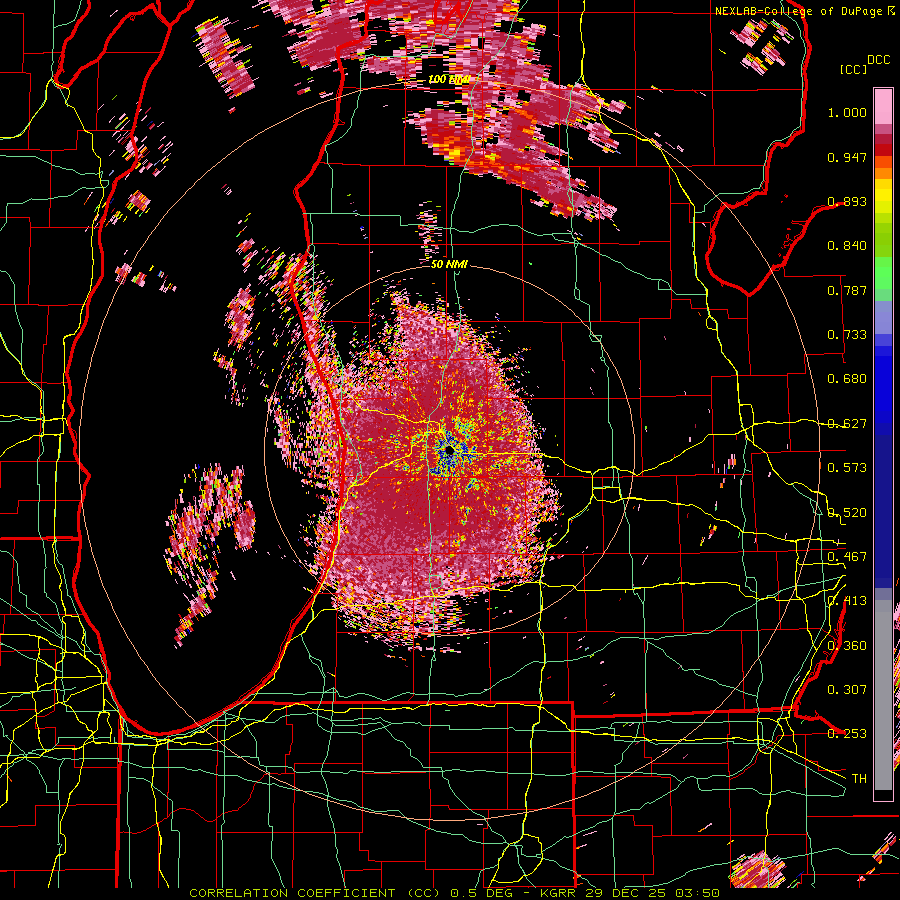
Task: Click the TH label under the scale
Action: click(x=859, y=779)
